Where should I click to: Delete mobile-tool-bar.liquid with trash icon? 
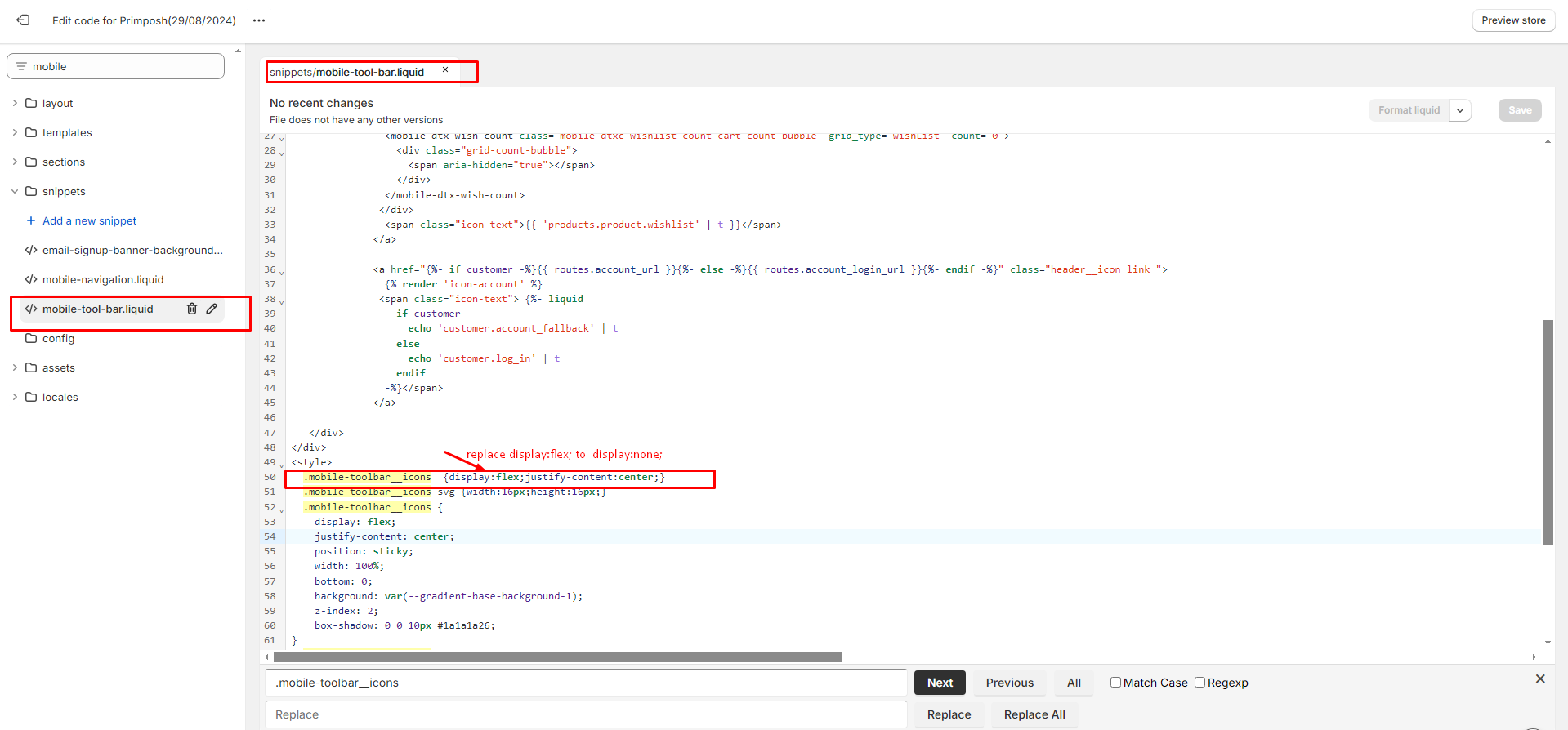[192, 309]
